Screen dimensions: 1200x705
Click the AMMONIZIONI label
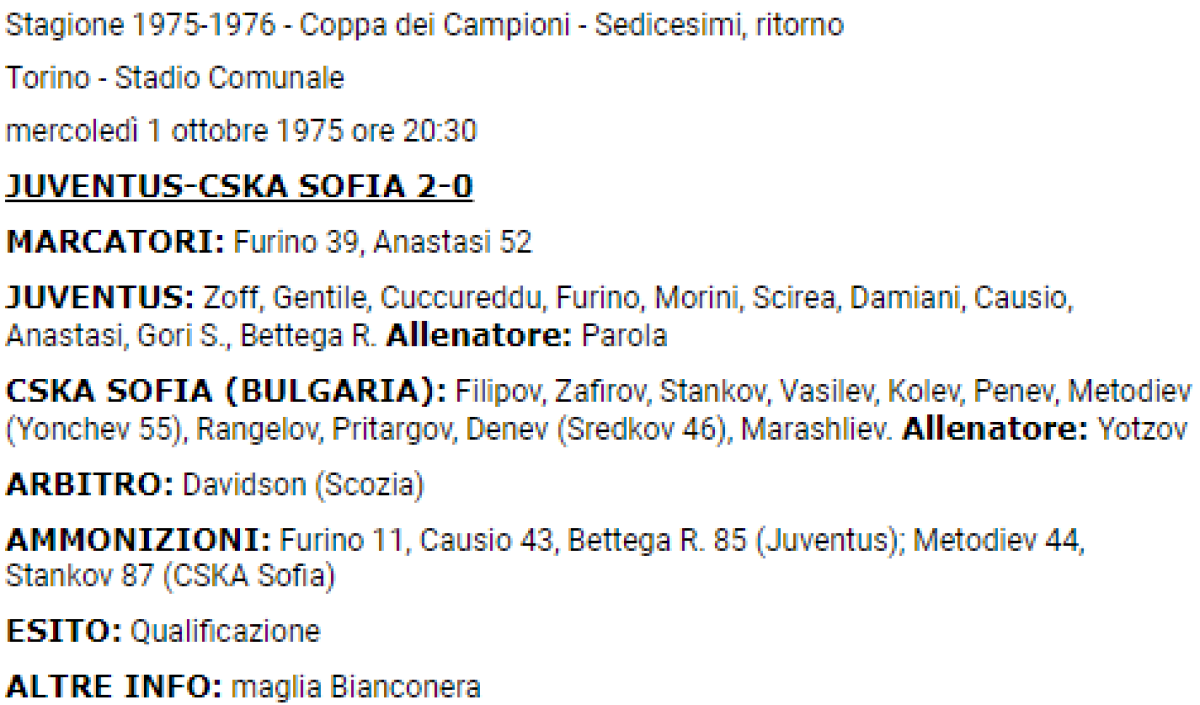pos(139,541)
